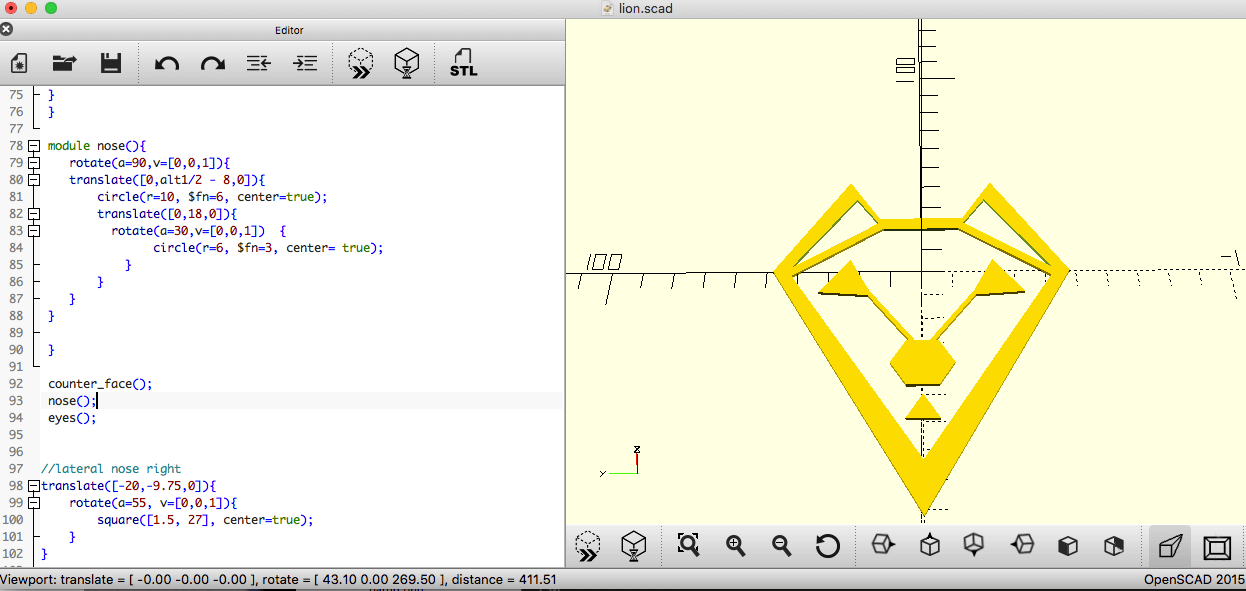1246x591 pixels.
Task: Create a new file with the New icon
Action: (18, 63)
